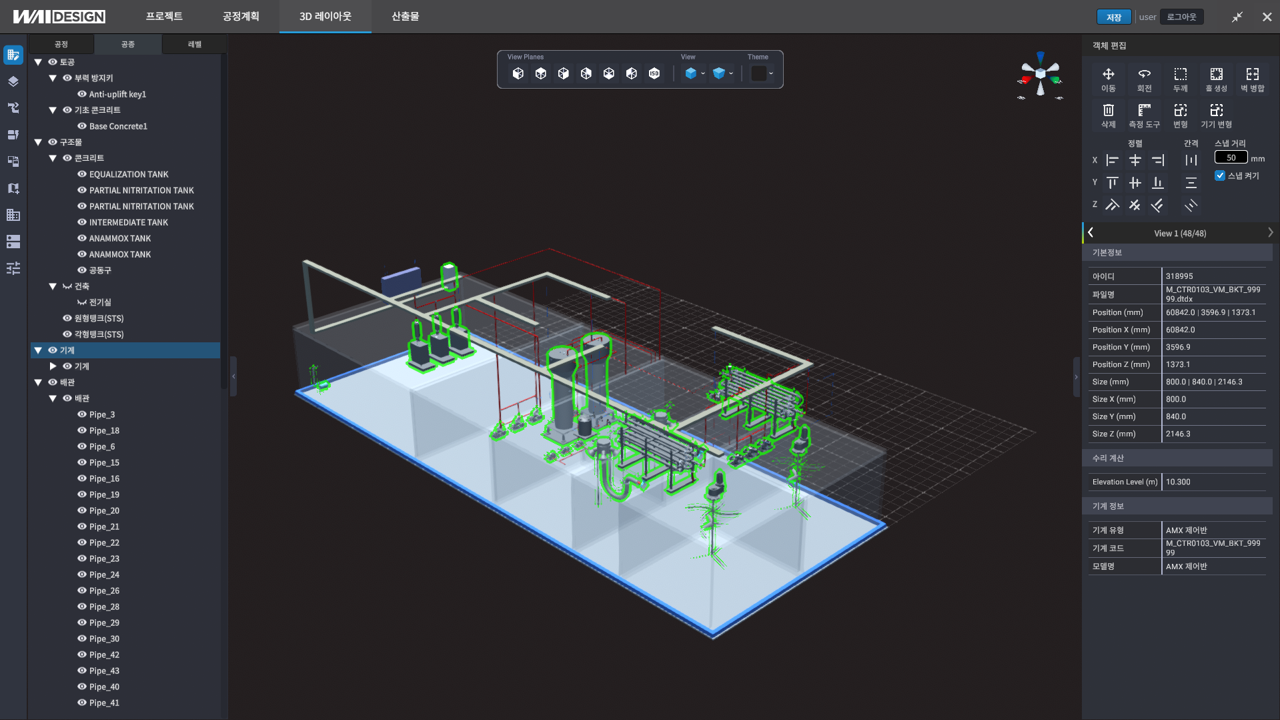Uncheck the 스냅 켜기 snap checkbox
Screen dimensions: 1280x720
[1220, 176]
